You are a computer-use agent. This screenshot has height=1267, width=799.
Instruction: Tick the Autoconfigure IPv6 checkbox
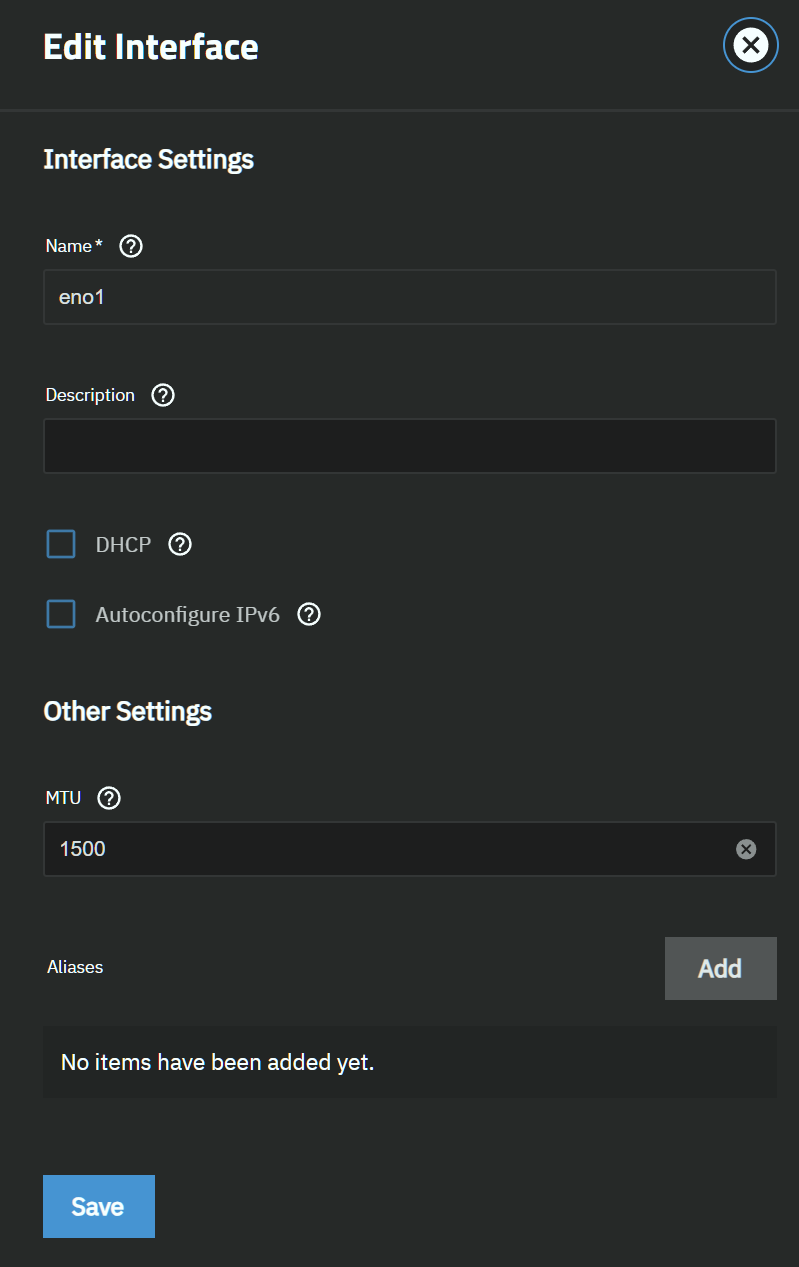click(61, 614)
